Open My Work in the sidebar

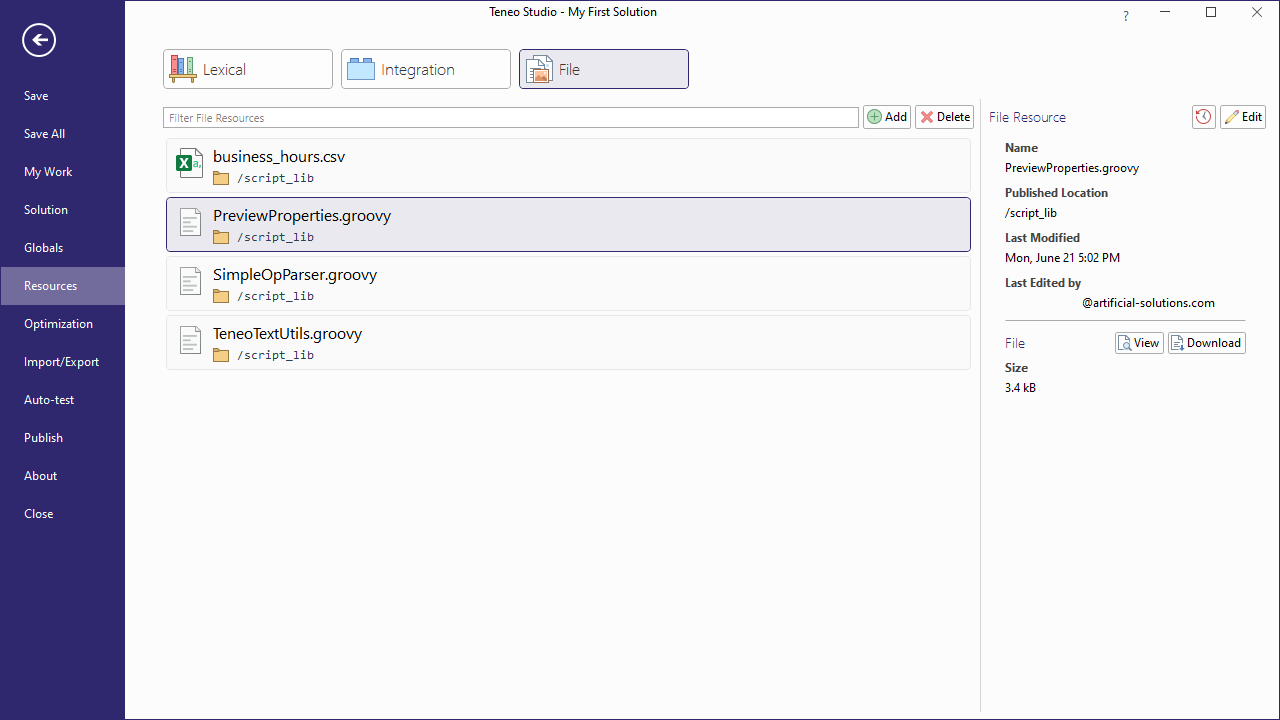pos(62,172)
